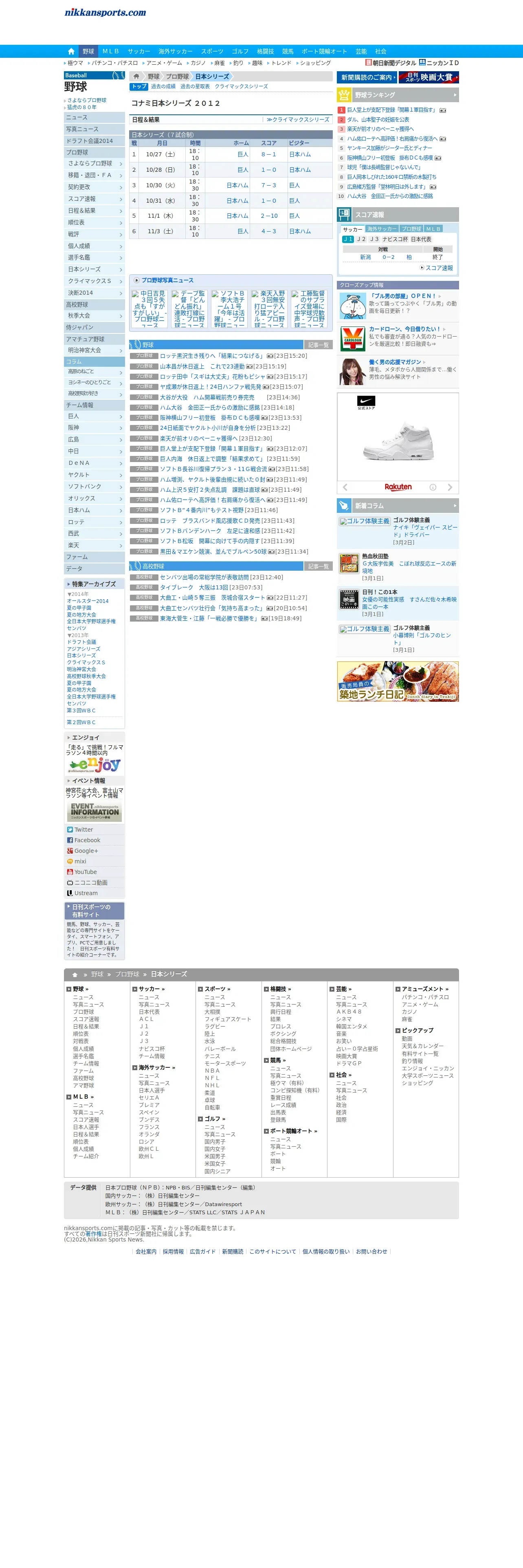Open the センバツ出場の常総学院 headline
The width and height of the screenshot is (523, 1568).
point(204,577)
